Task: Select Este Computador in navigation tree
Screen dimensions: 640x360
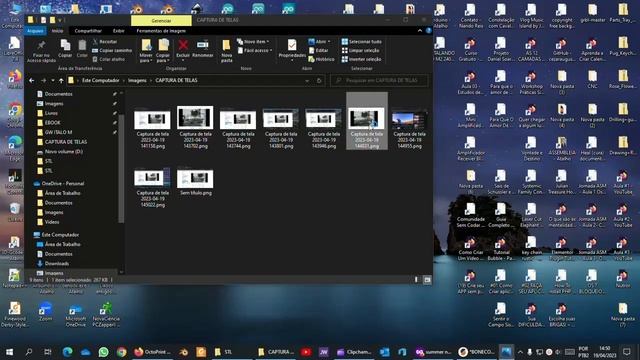Action: pos(60,235)
